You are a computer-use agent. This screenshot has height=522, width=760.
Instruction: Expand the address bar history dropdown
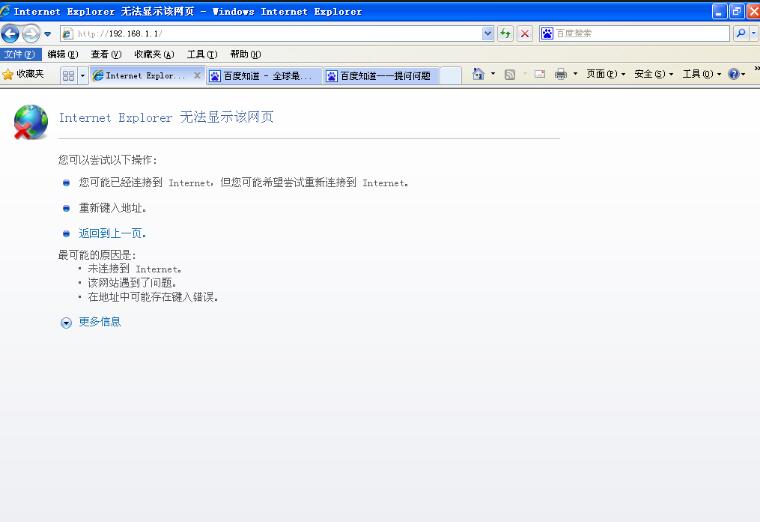coord(488,33)
